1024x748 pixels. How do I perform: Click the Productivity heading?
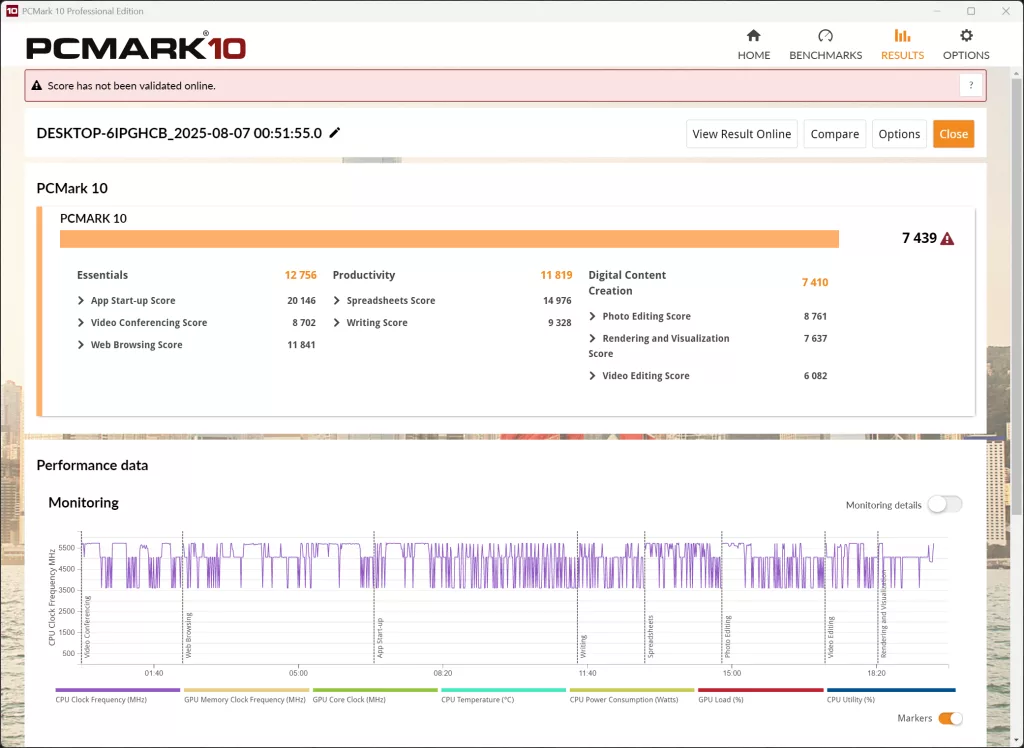tap(364, 275)
